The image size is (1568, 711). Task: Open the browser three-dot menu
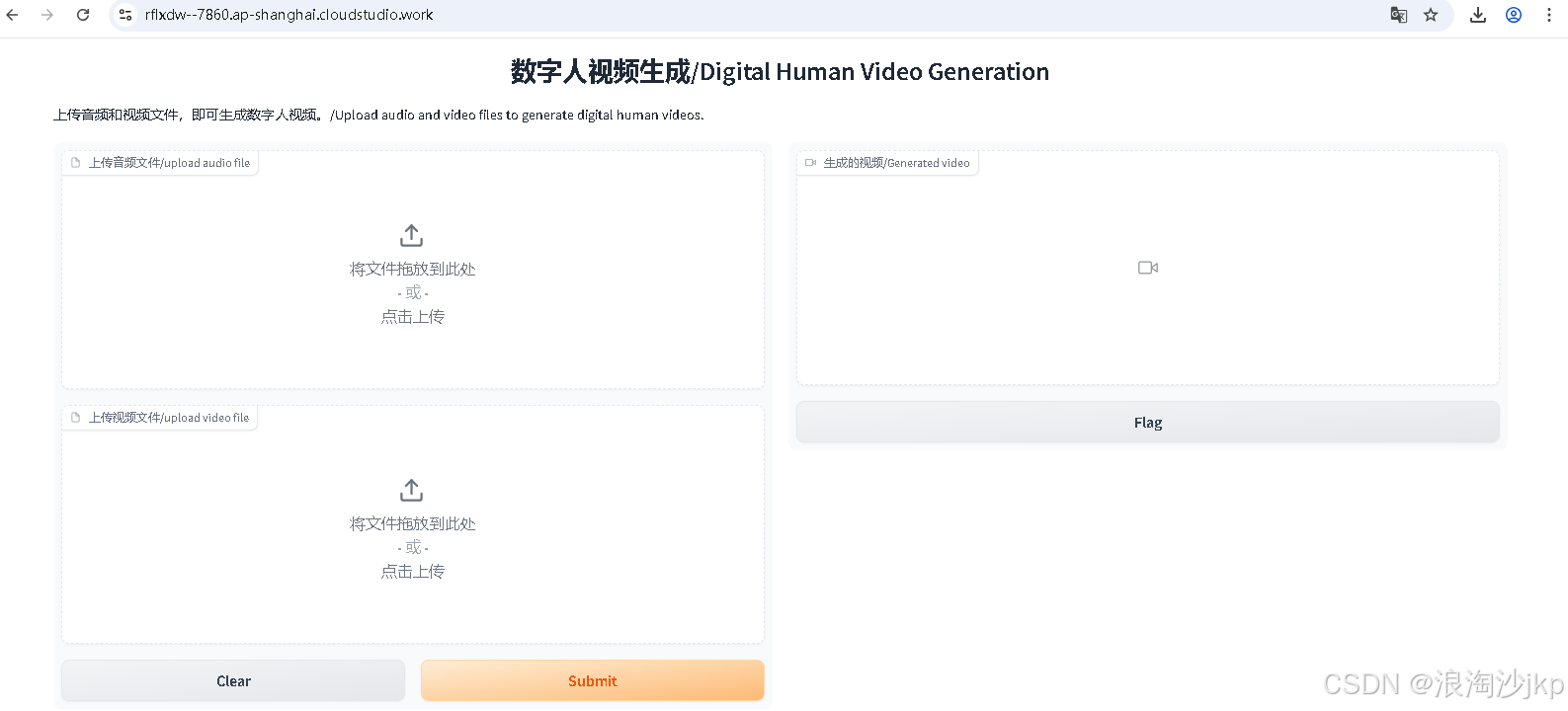[x=1549, y=15]
